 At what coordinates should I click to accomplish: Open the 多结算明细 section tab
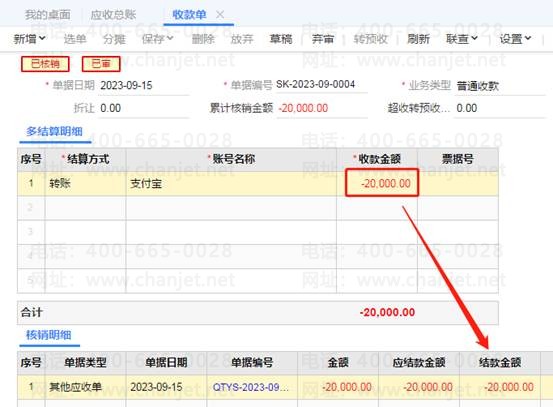[x=55, y=132]
